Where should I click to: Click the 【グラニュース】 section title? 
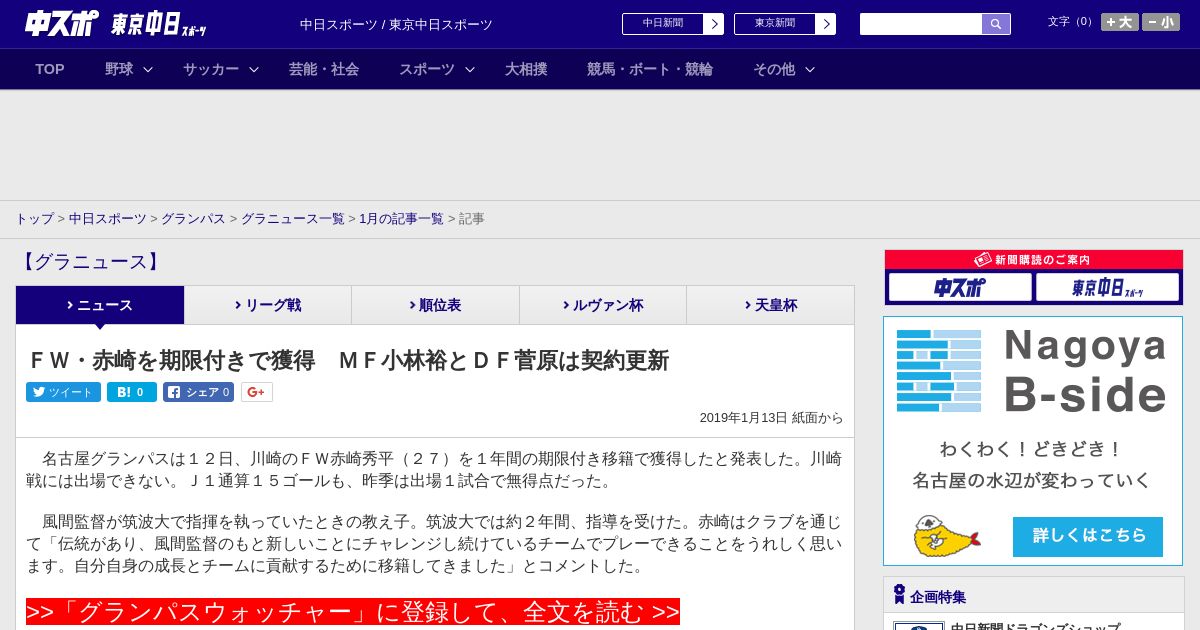pos(89,262)
